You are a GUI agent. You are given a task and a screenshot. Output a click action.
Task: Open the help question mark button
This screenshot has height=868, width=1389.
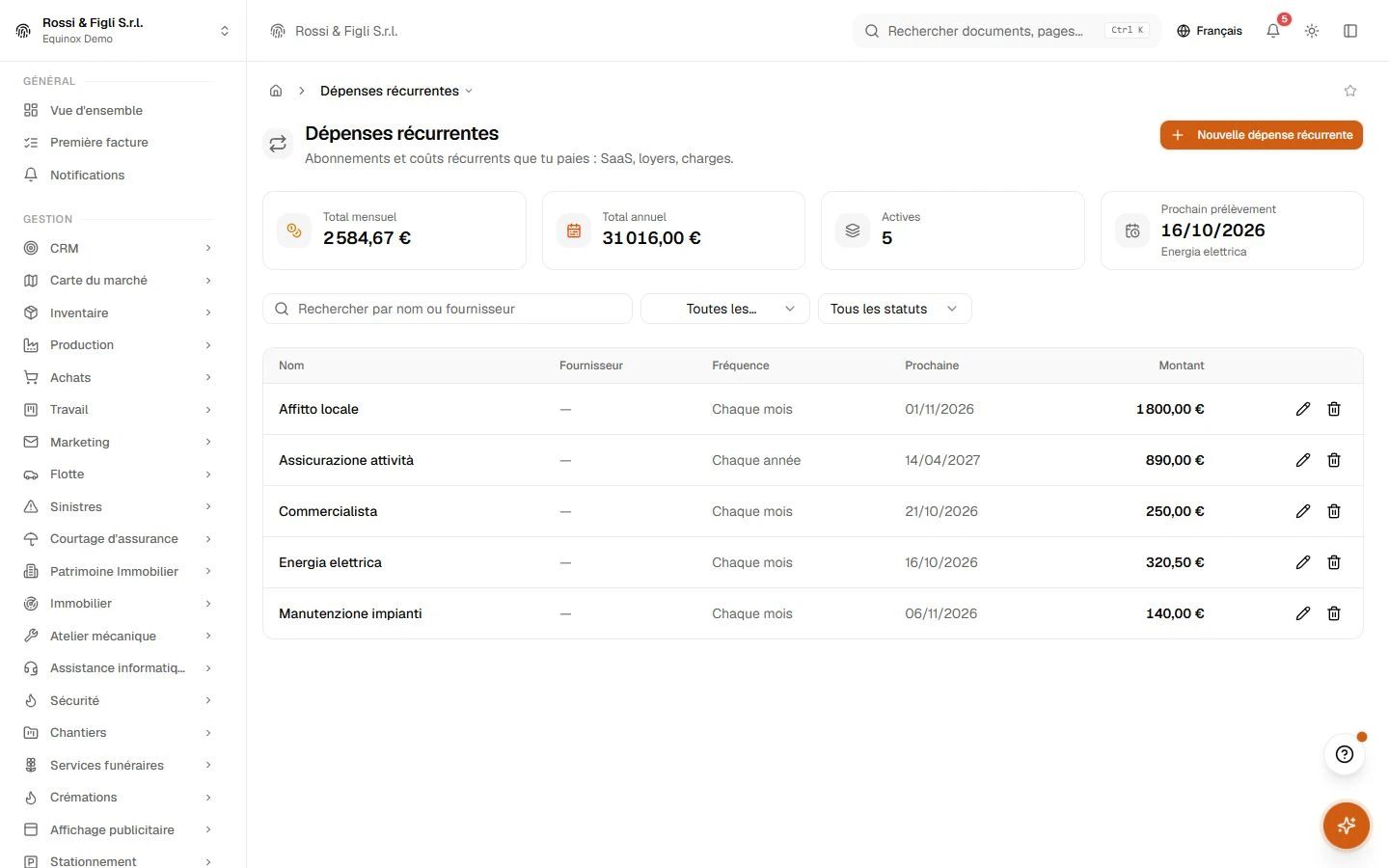click(x=1345, y=754)
